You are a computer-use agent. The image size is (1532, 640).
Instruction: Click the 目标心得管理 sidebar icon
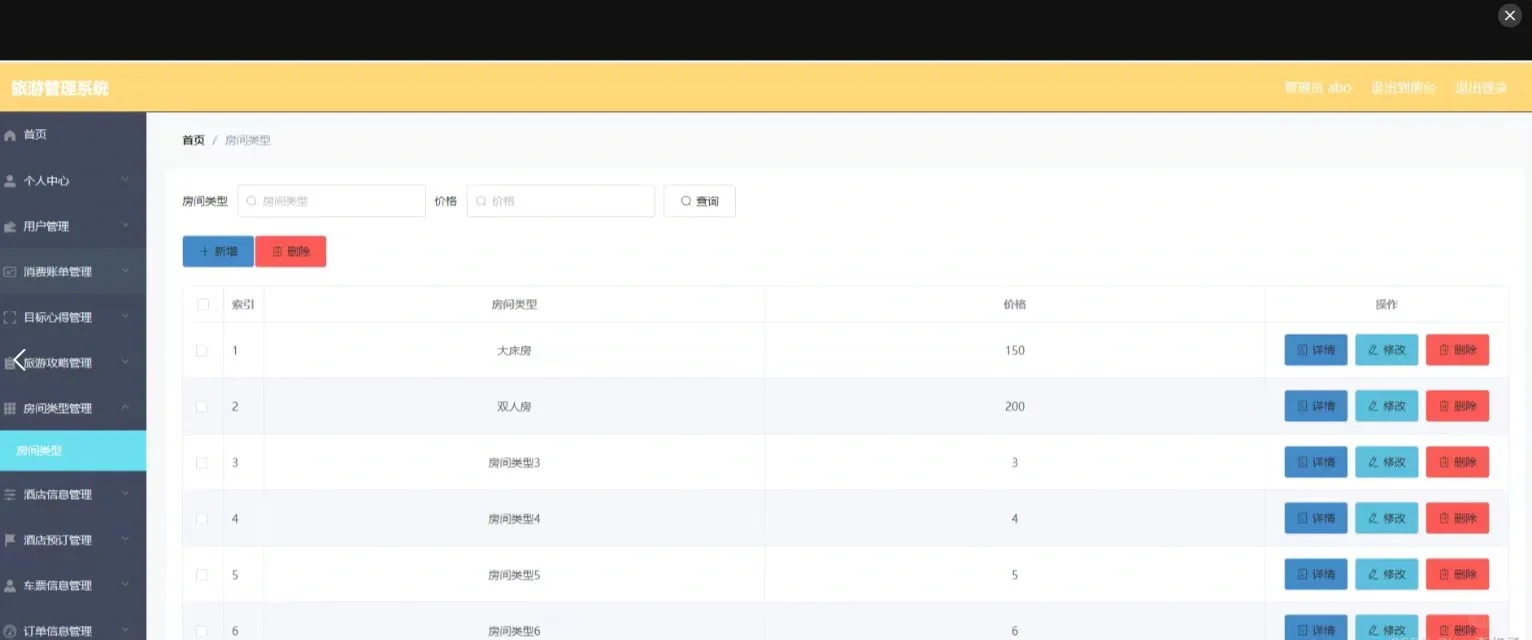click(10, 317)
